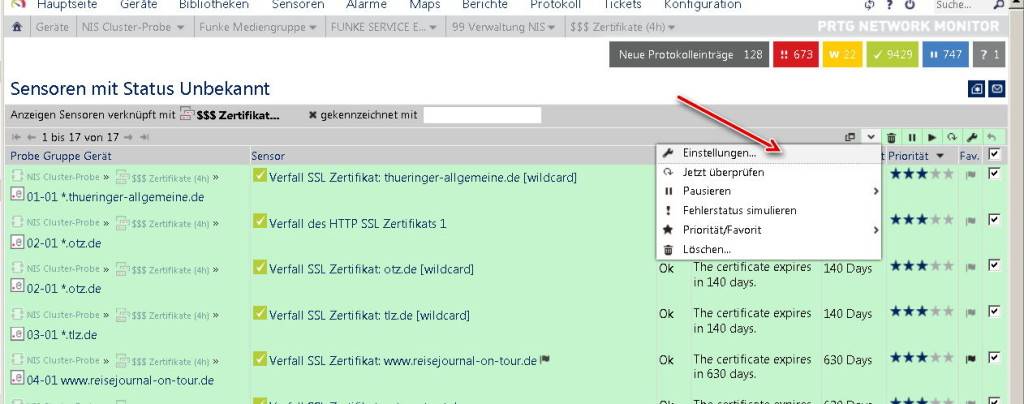This screenshot has height=404, width=1024.
Task: Click the trash delete icon in the multi-edit toolbar
Action: coord(891,137)
